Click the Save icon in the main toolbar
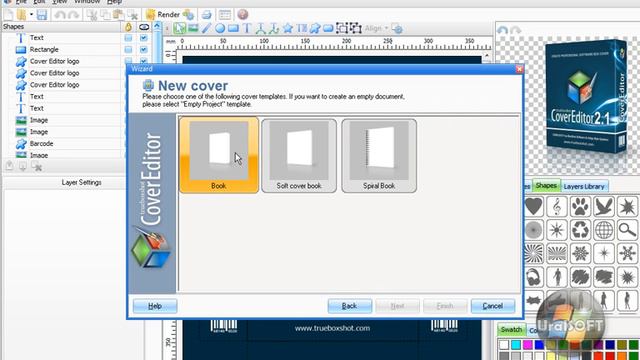This screenshot has height=360, width=640. click(x=42, y=15)
